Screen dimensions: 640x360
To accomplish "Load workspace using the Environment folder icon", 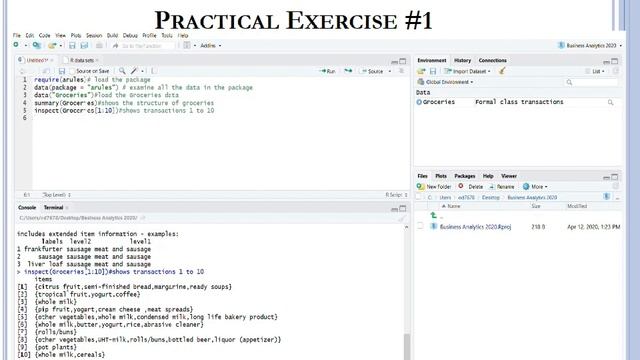I will coord(421,71).
